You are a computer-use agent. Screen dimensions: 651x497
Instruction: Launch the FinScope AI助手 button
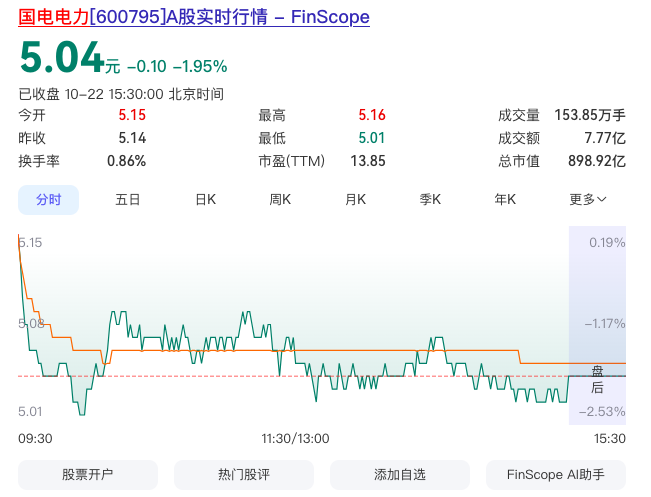[556, 475]
